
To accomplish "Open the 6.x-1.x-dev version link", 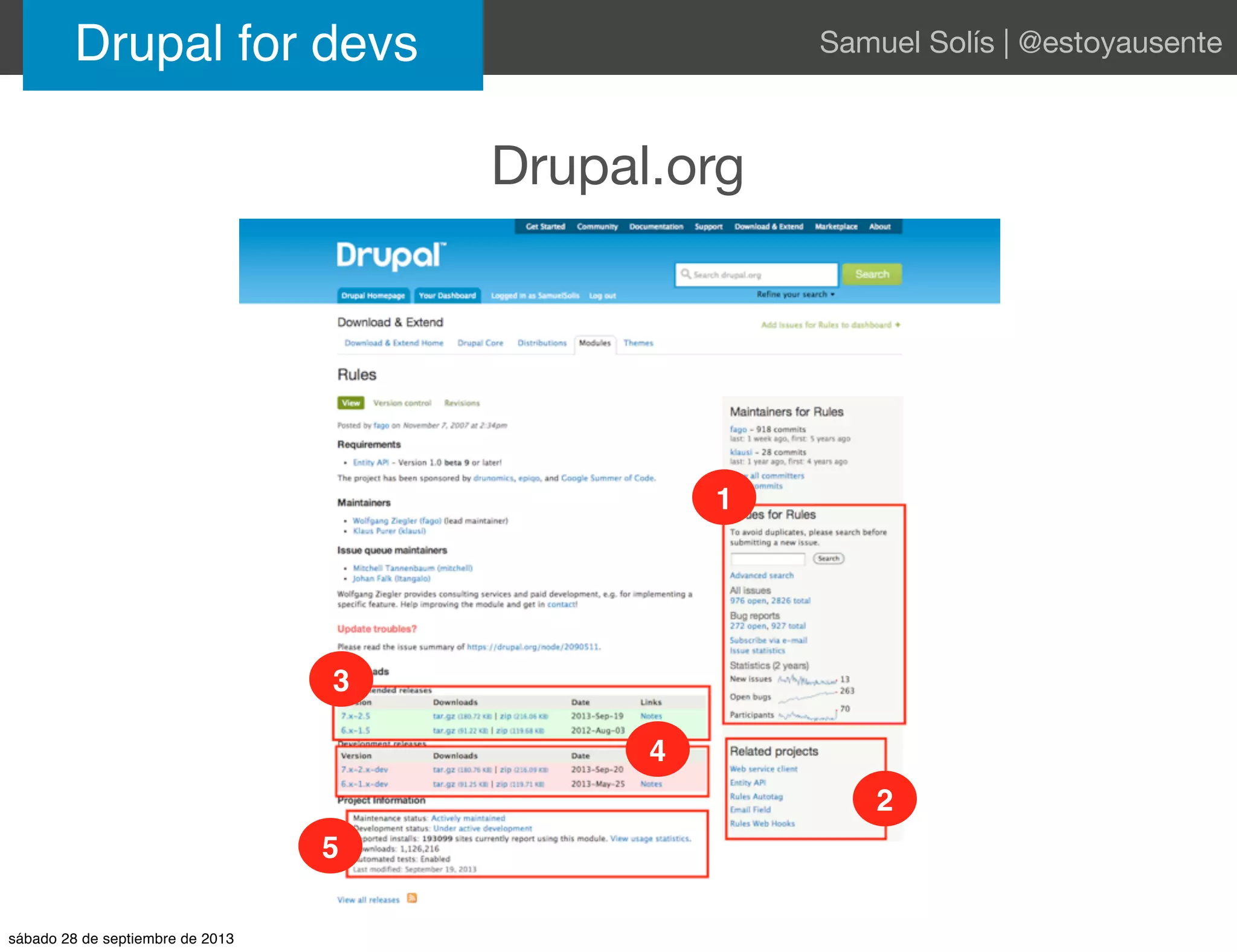I will pos(364,784).
